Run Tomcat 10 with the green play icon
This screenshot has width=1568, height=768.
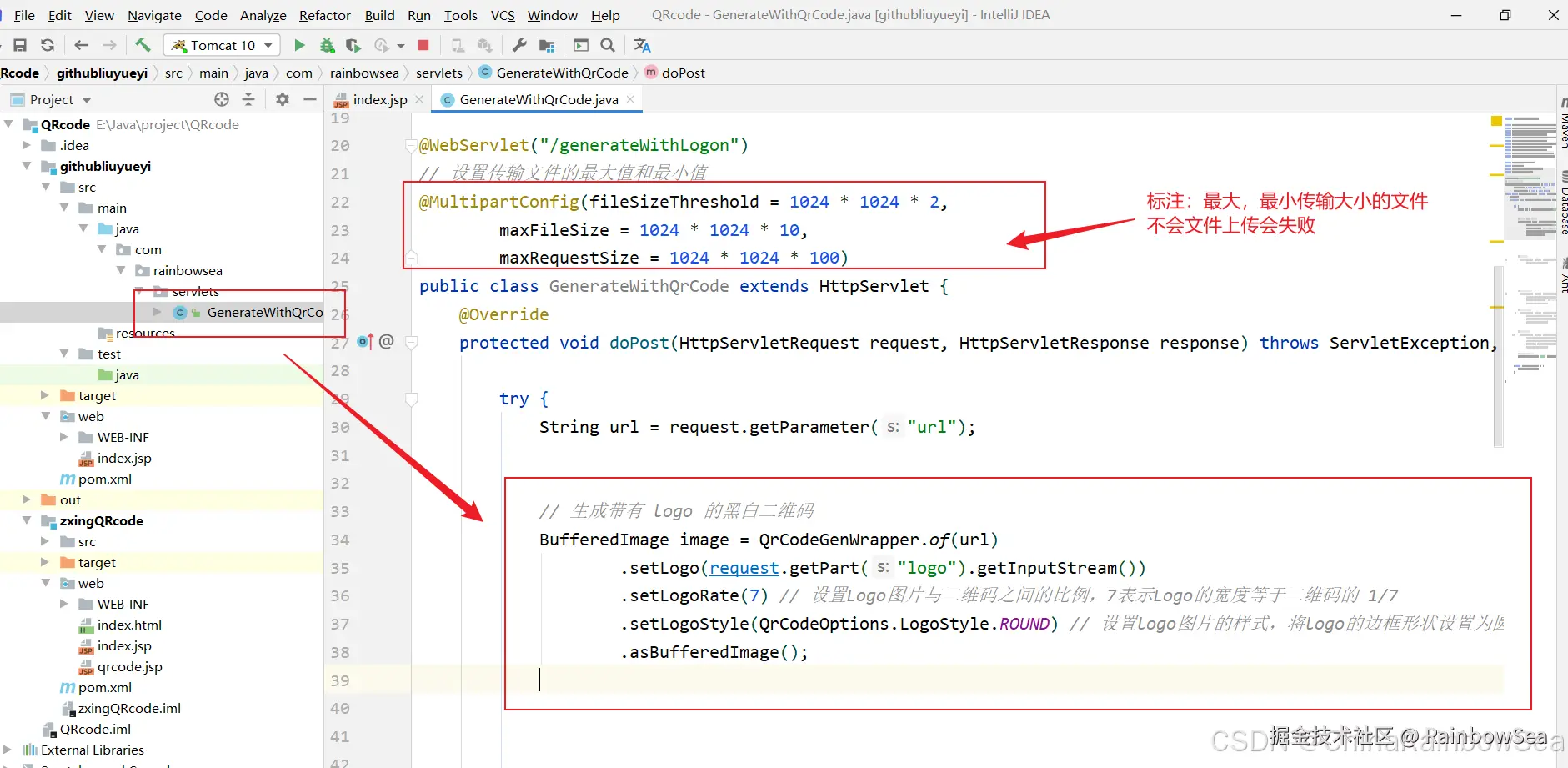tap(300, 45)
